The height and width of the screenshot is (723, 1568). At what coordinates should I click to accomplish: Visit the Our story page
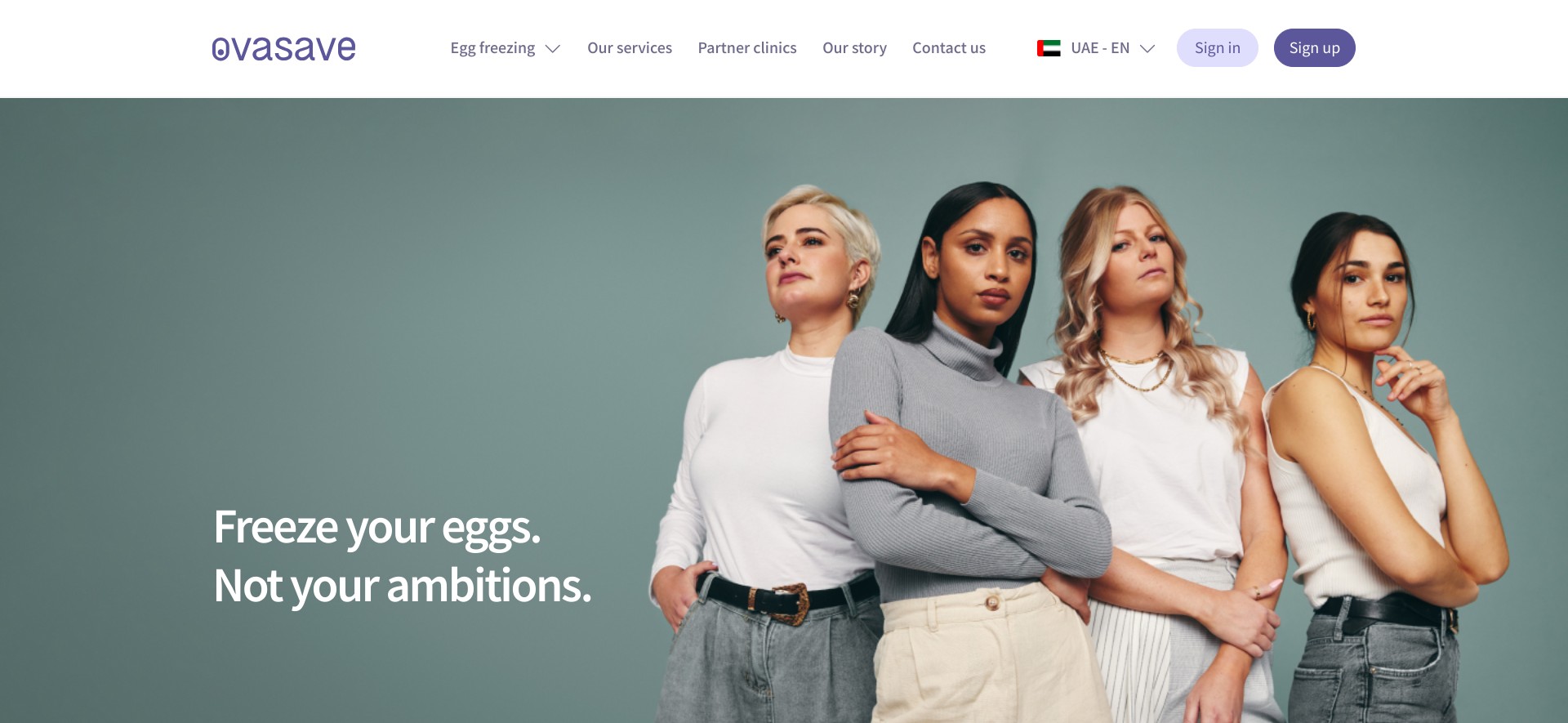click(854, 48)
